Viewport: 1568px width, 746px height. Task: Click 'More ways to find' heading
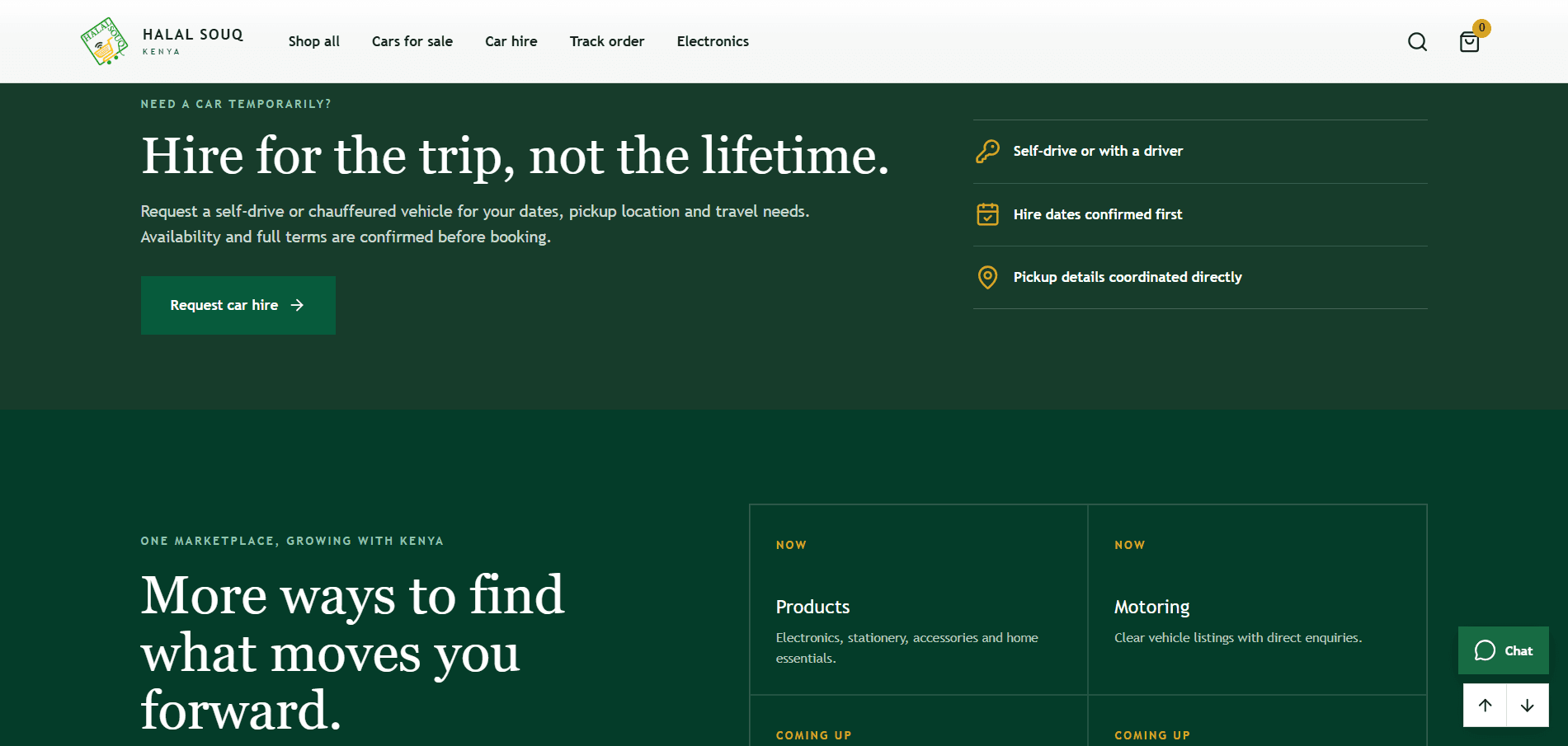click(353, 652)
